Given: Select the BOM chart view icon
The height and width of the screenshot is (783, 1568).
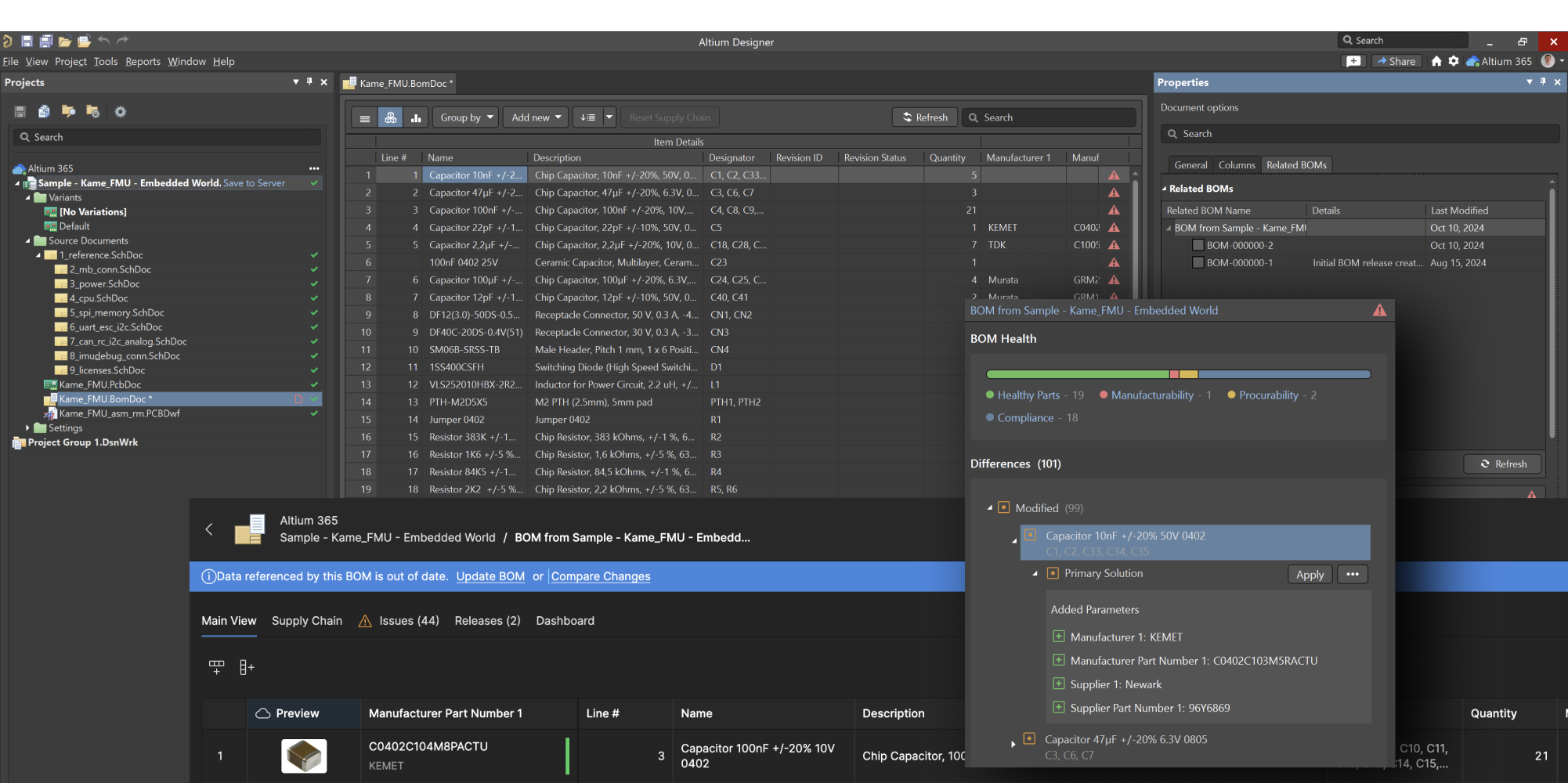Looking at the screenshot, I should click(x=416, y=117).
